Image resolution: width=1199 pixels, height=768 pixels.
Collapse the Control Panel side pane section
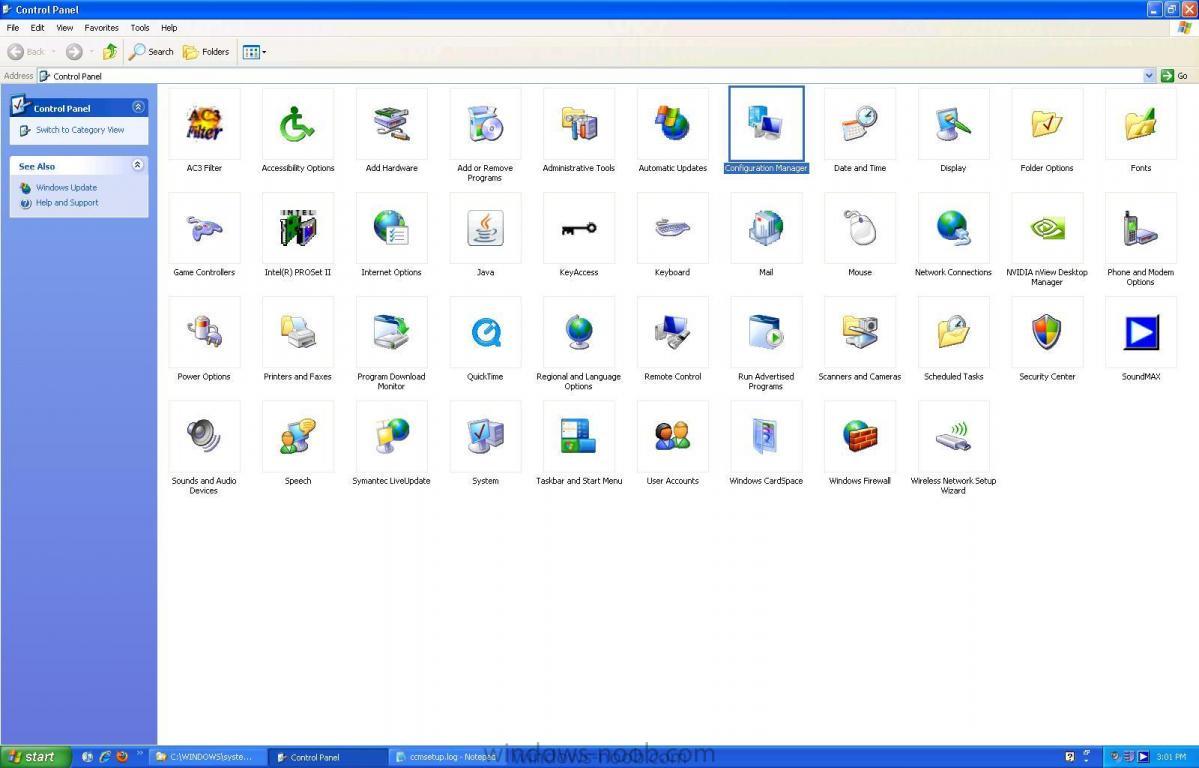click(138, 107)
